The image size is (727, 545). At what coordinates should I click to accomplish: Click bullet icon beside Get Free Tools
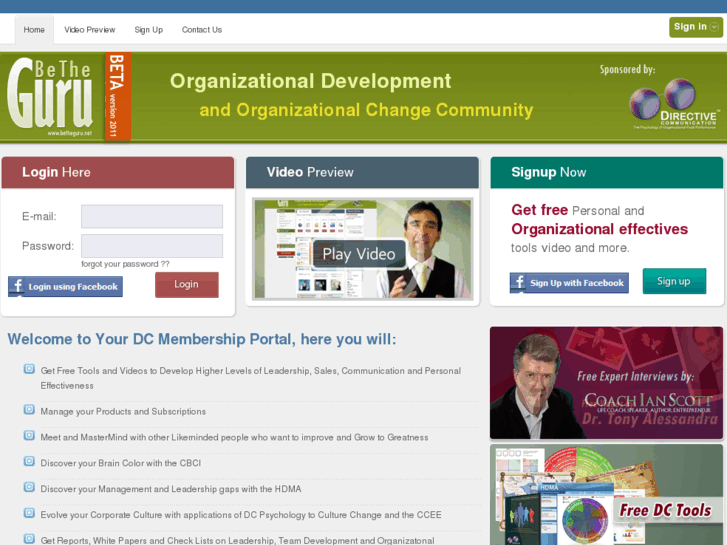click(x=29, y=369)
